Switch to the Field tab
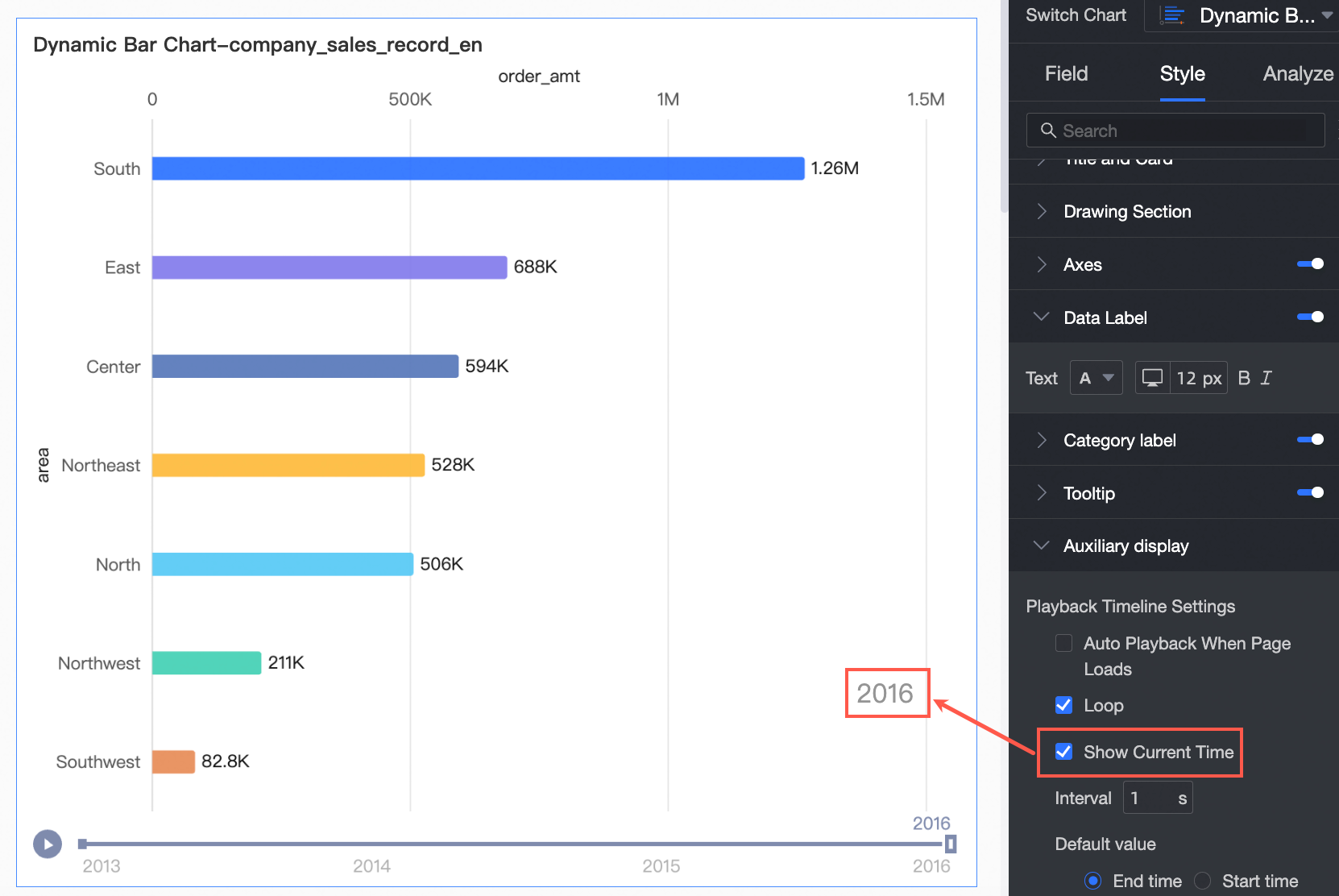Image resolution: width=1339 pixels, height=896 pixels. [1066, 73]
